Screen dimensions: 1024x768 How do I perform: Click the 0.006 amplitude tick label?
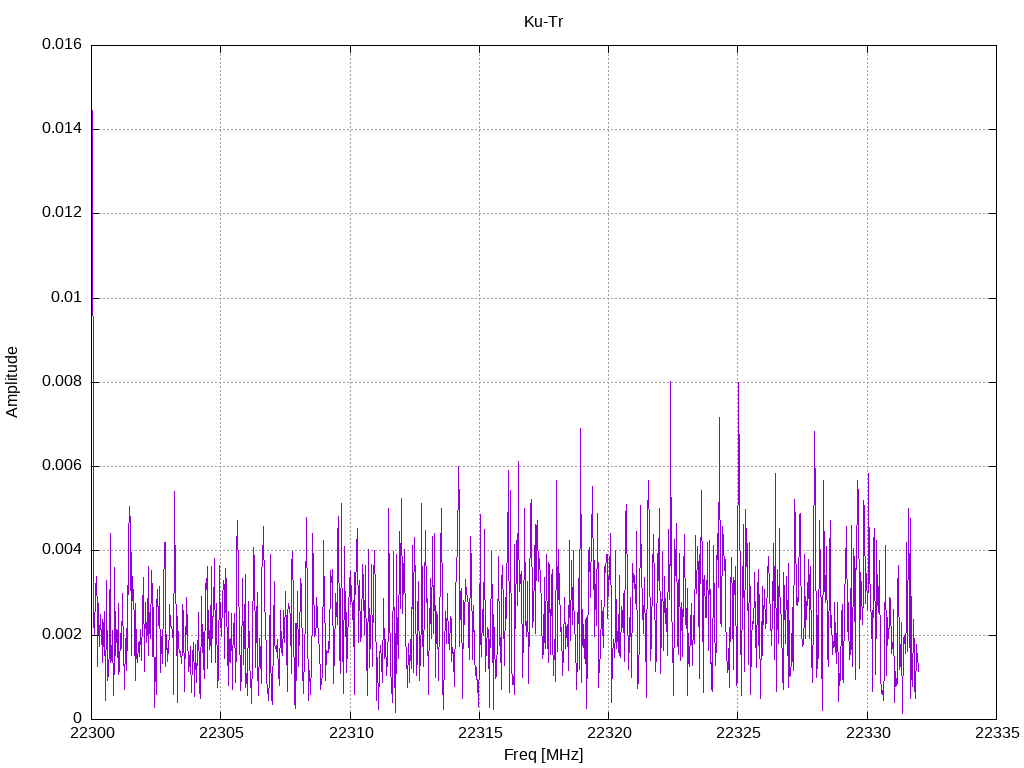[61, 466]
